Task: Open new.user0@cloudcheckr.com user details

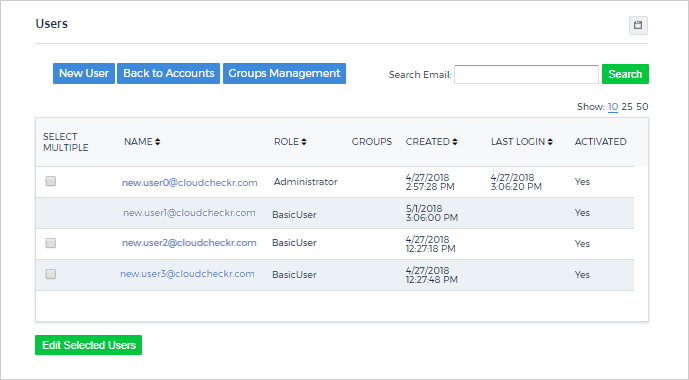Action: point(190,182)
